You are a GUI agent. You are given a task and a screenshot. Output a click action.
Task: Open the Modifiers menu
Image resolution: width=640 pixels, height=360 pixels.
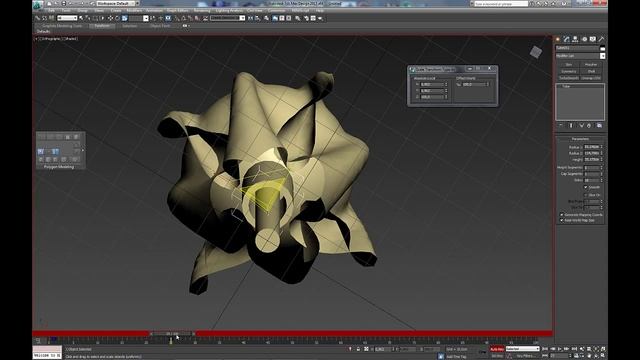(134, 11)
